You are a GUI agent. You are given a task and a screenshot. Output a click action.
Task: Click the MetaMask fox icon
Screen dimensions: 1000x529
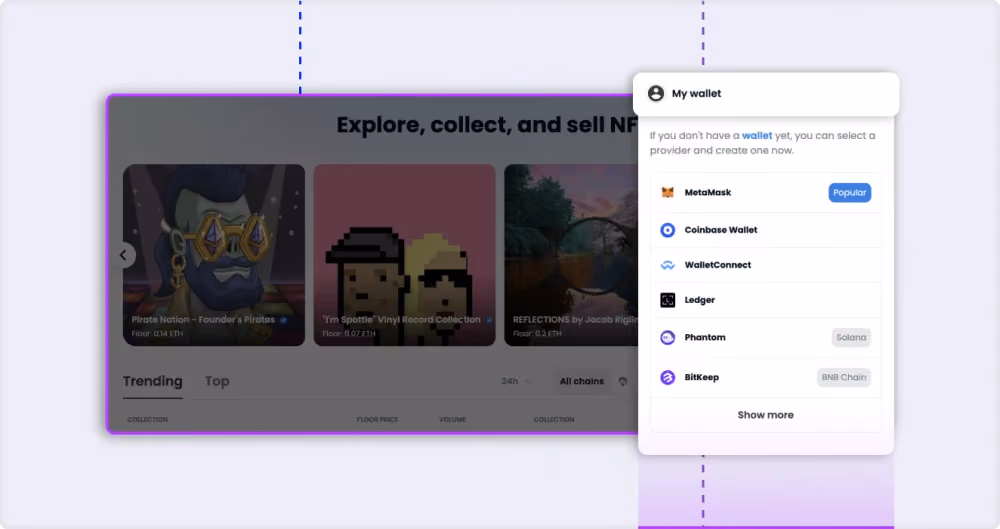667,192
